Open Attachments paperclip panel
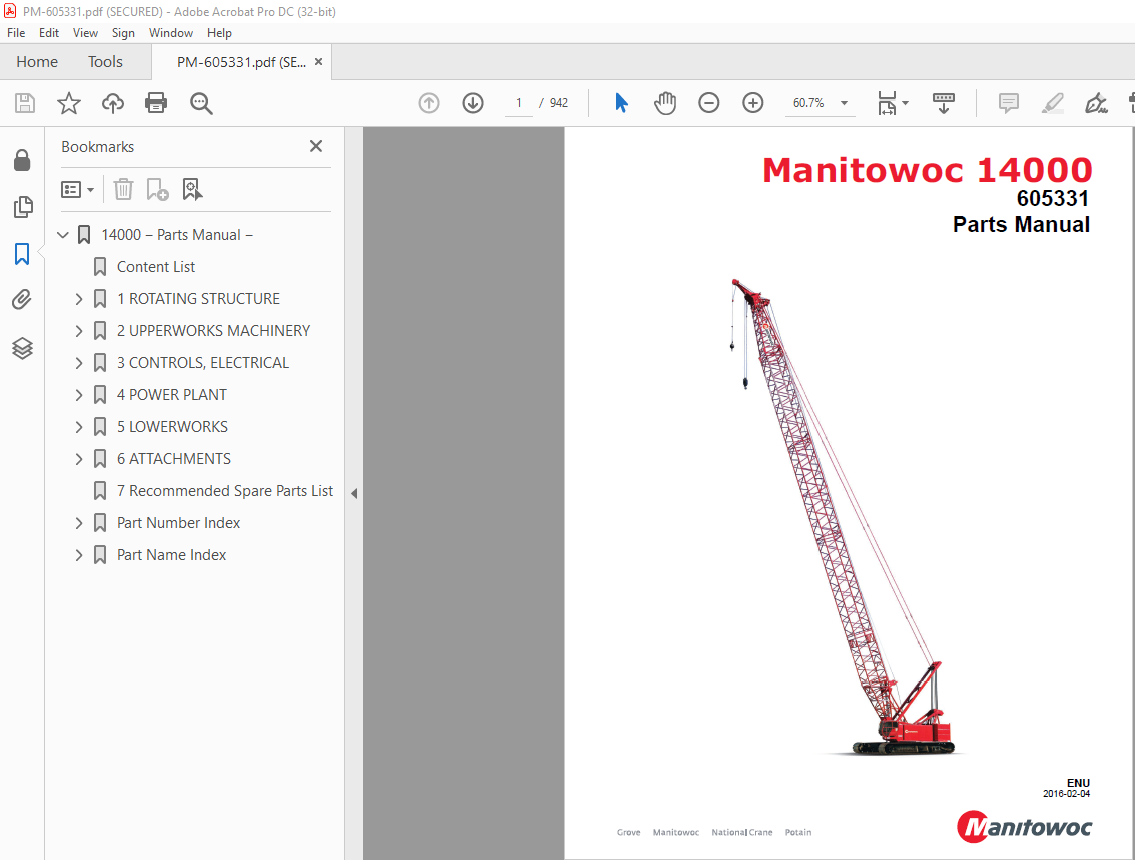1135x860 pixels. (x=22, y=300)
